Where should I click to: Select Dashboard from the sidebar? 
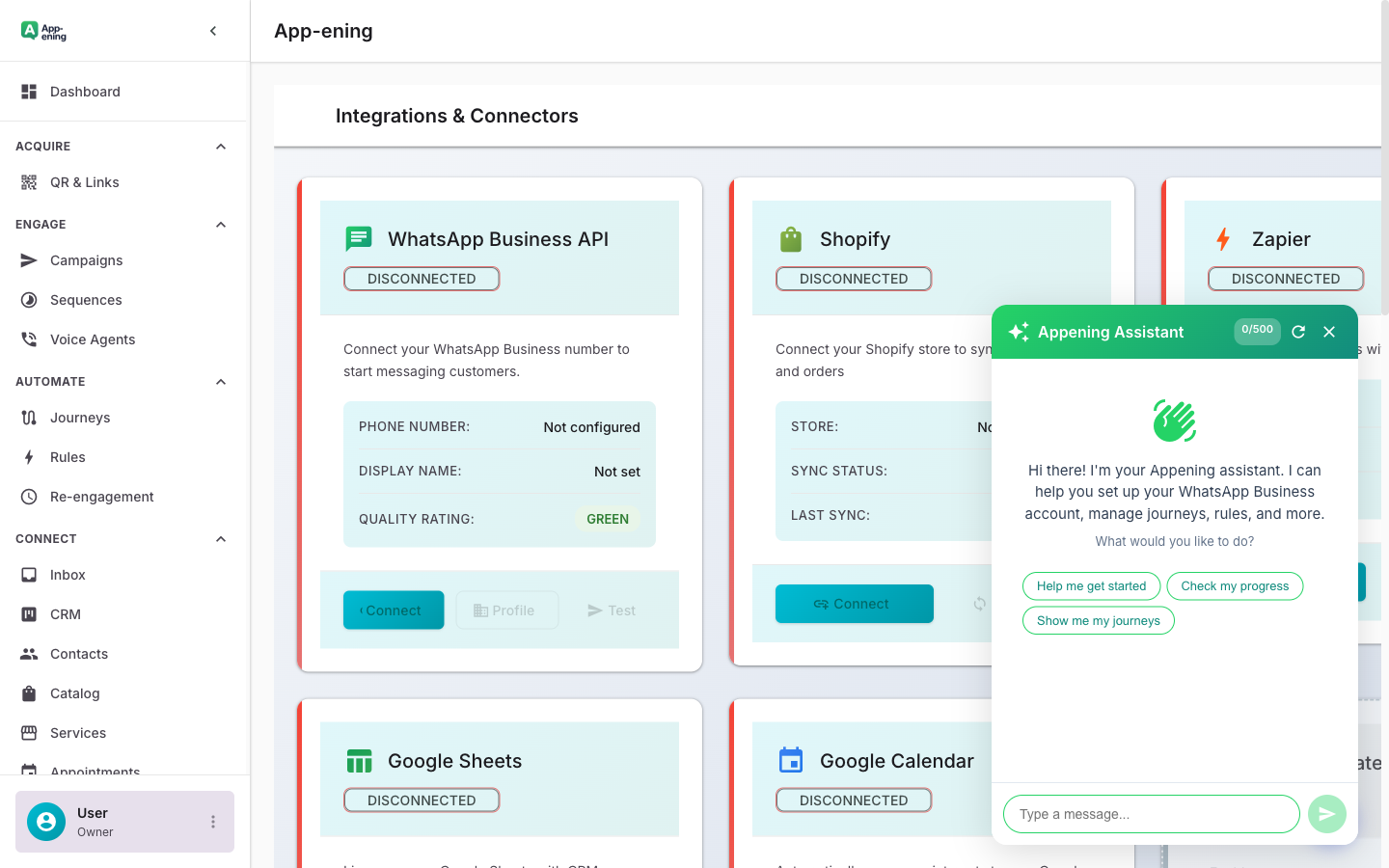click(85, 91)
